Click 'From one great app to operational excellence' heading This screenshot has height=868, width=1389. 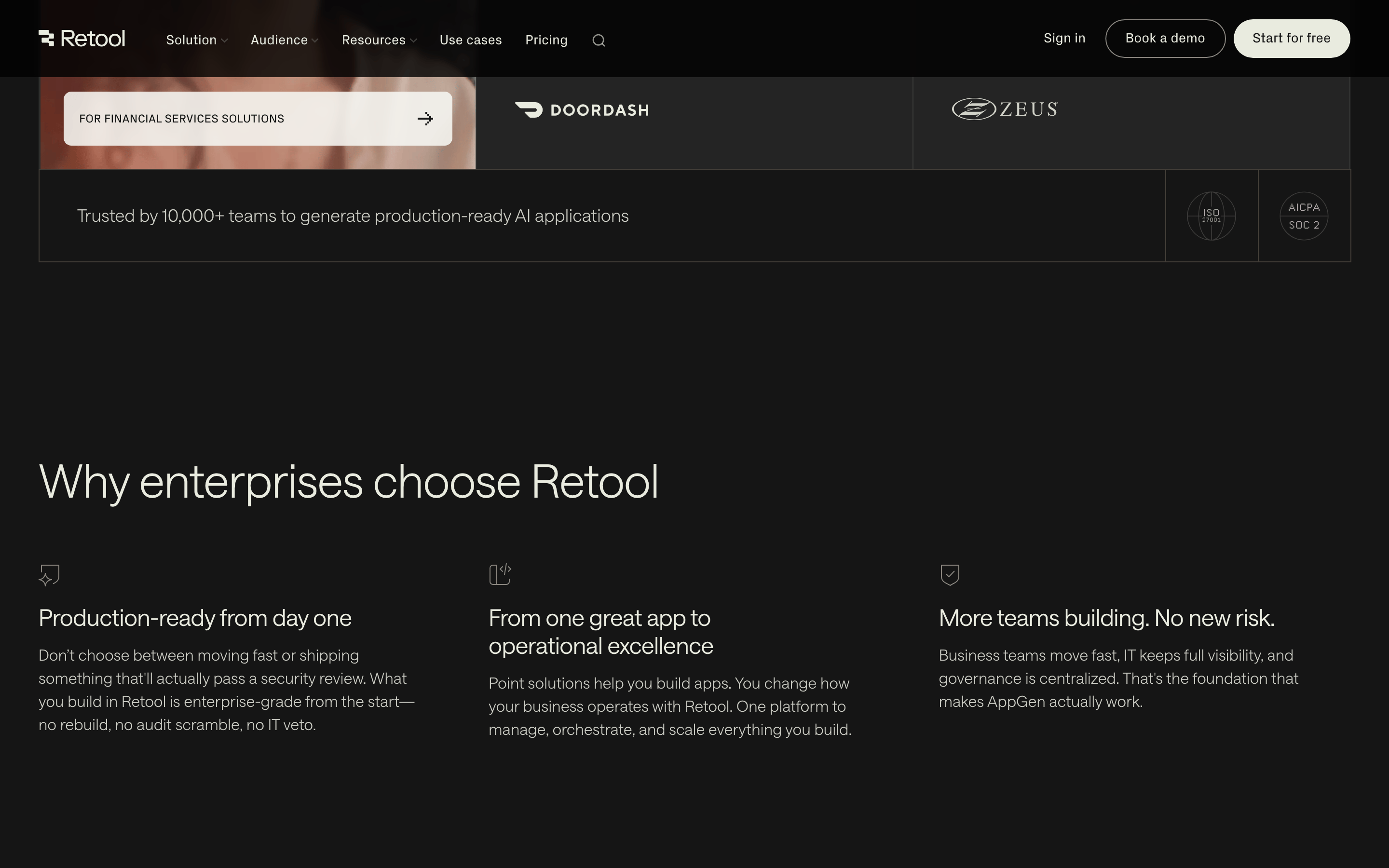601,633
